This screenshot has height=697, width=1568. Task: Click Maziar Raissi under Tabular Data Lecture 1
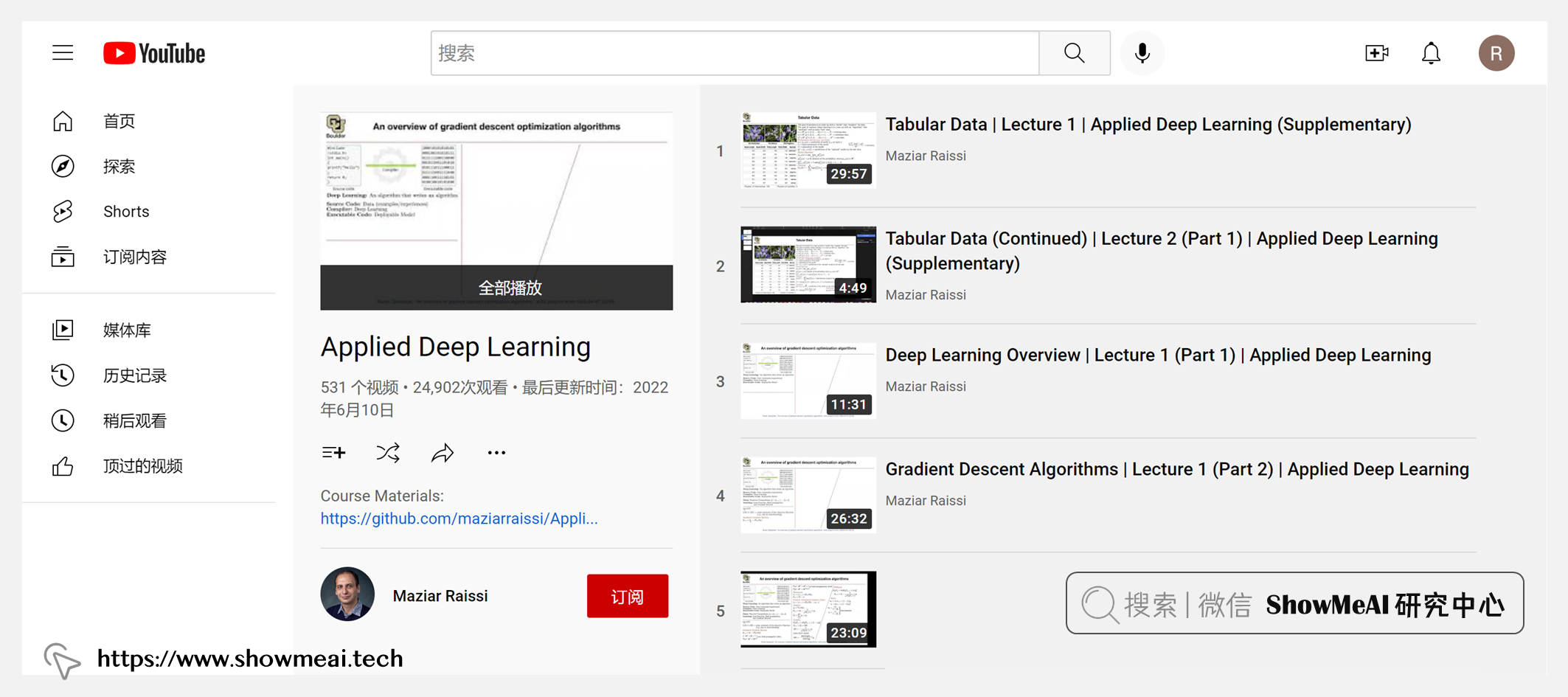tap(926, 156)
